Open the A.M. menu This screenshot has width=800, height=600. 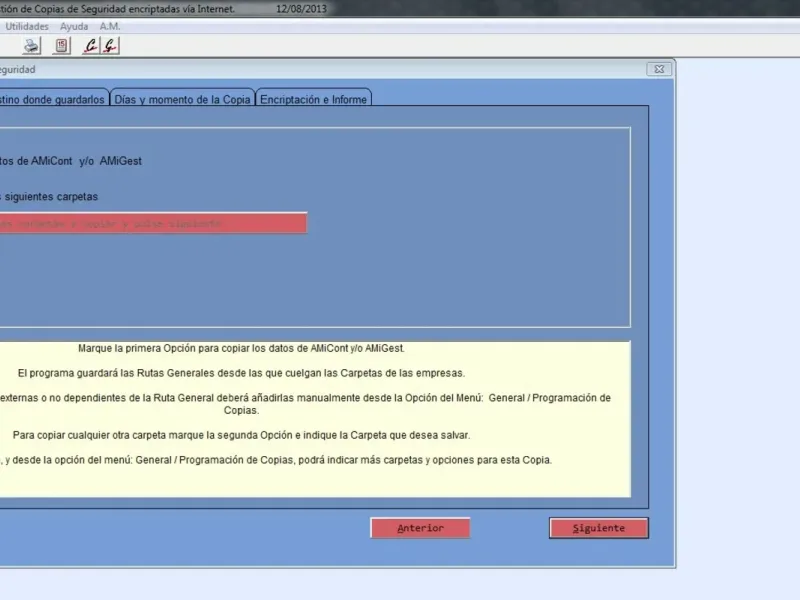[x=110, y=26]
